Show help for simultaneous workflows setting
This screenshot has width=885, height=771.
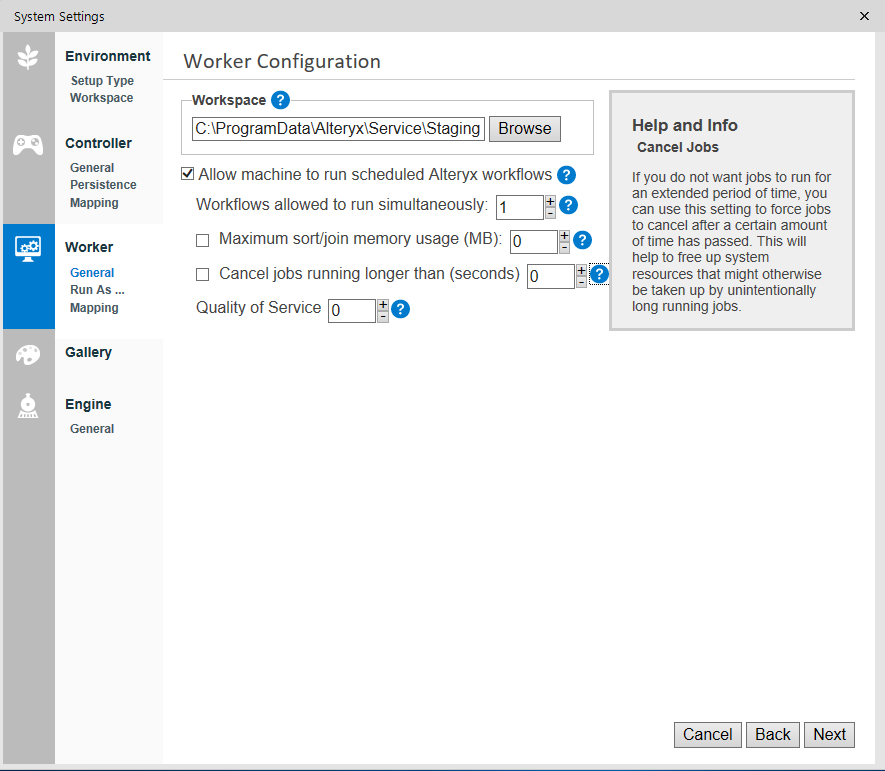point(568,205)
